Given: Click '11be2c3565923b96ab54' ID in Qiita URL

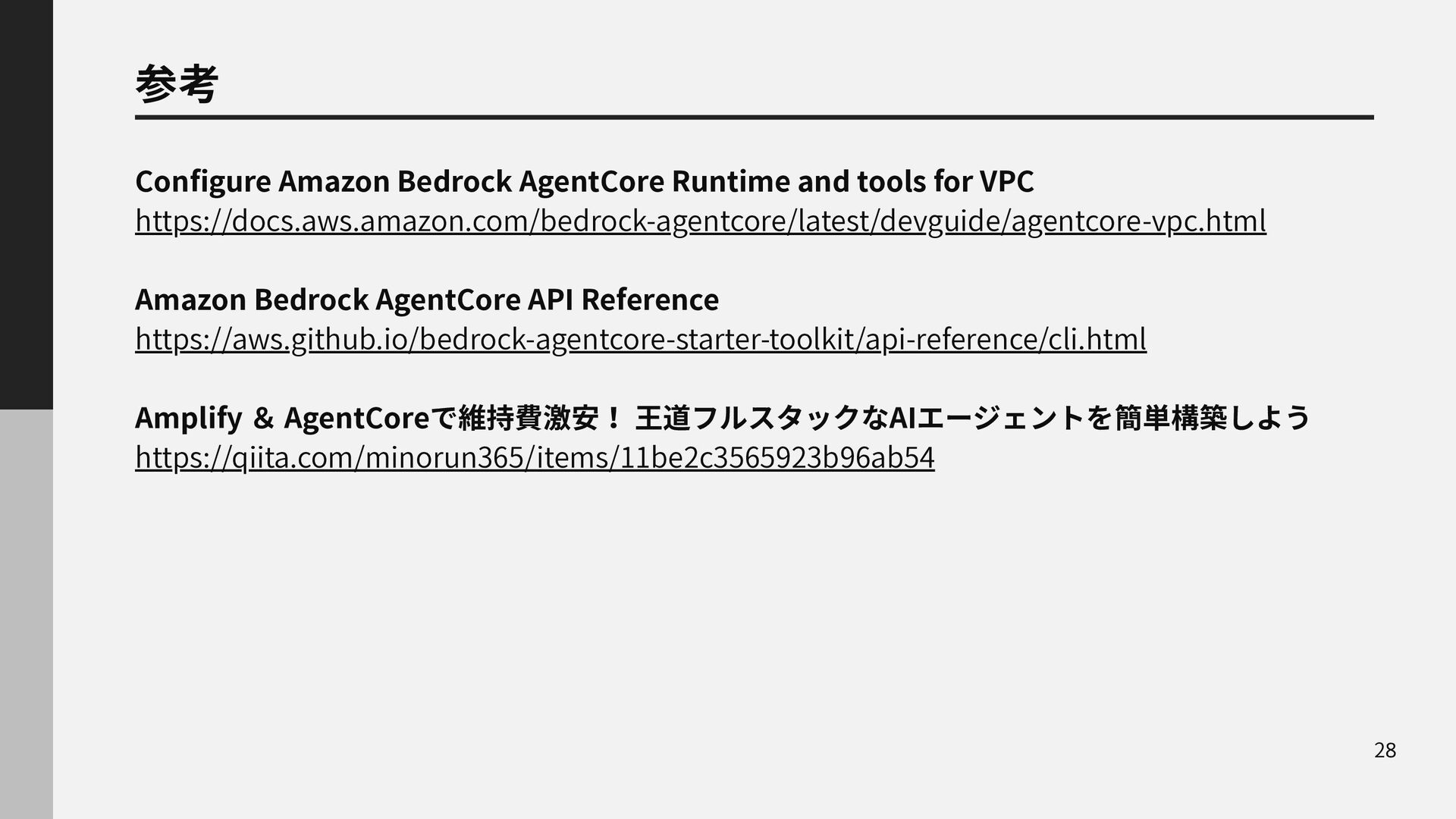Looking at the screenshot, I should [777, 457].
